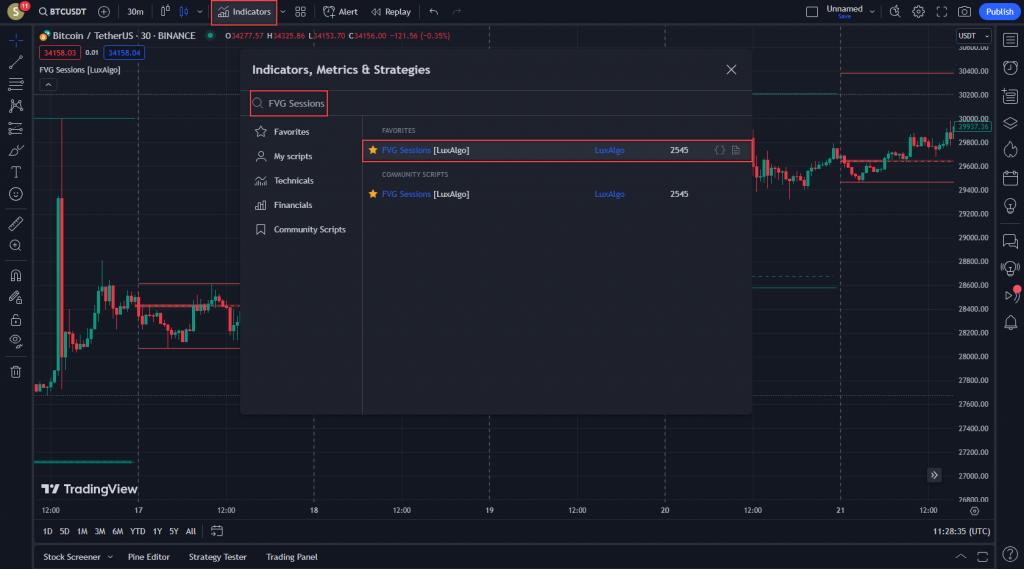This screenshot has width=1024, height=569.
Task: Open the alerts bell icon in right sidebar
Action: [1010, 322]
